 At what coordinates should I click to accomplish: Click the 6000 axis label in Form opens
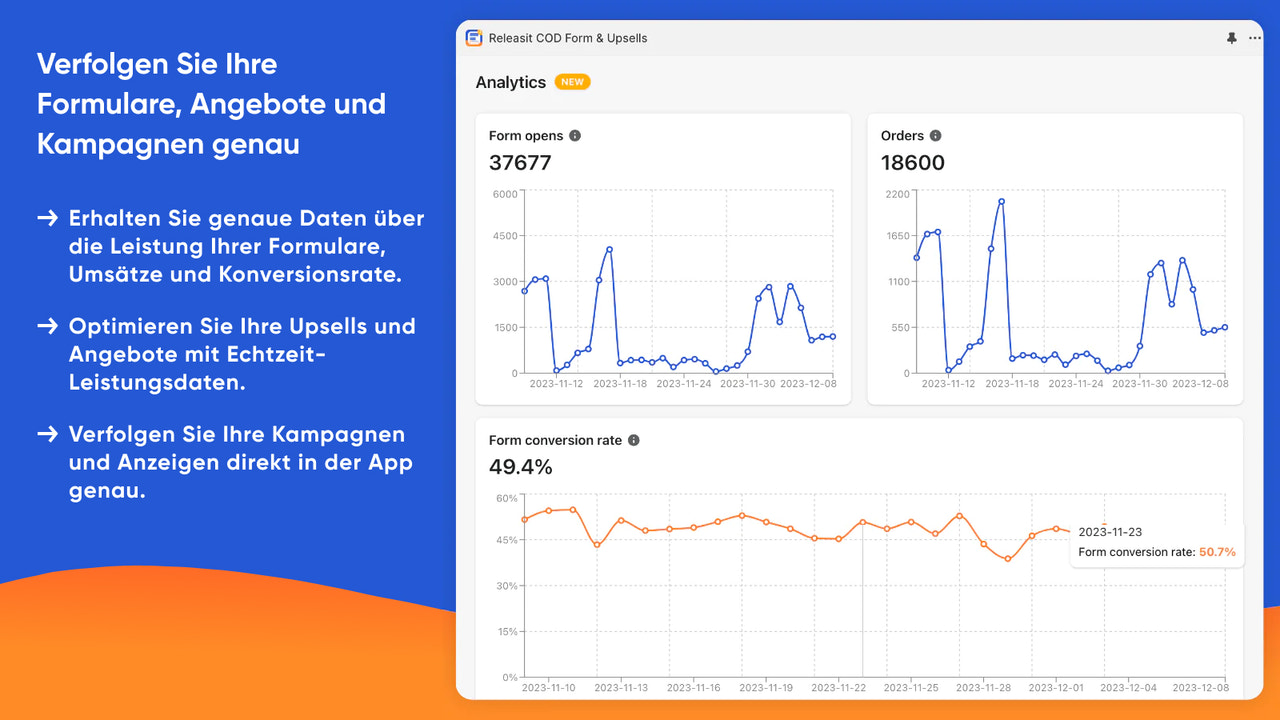coord(506,193)
